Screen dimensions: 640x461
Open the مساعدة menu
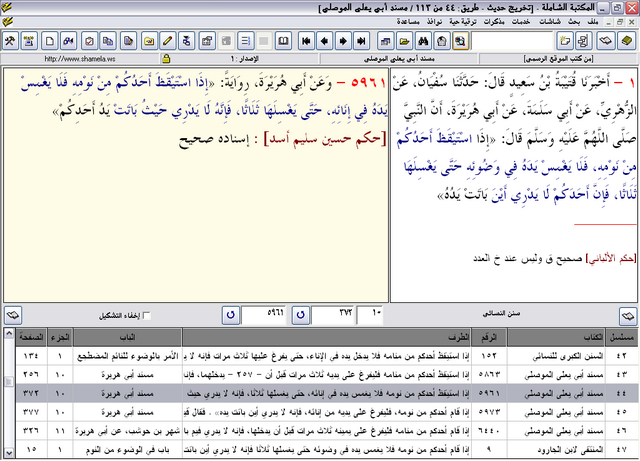pos(408,22)
